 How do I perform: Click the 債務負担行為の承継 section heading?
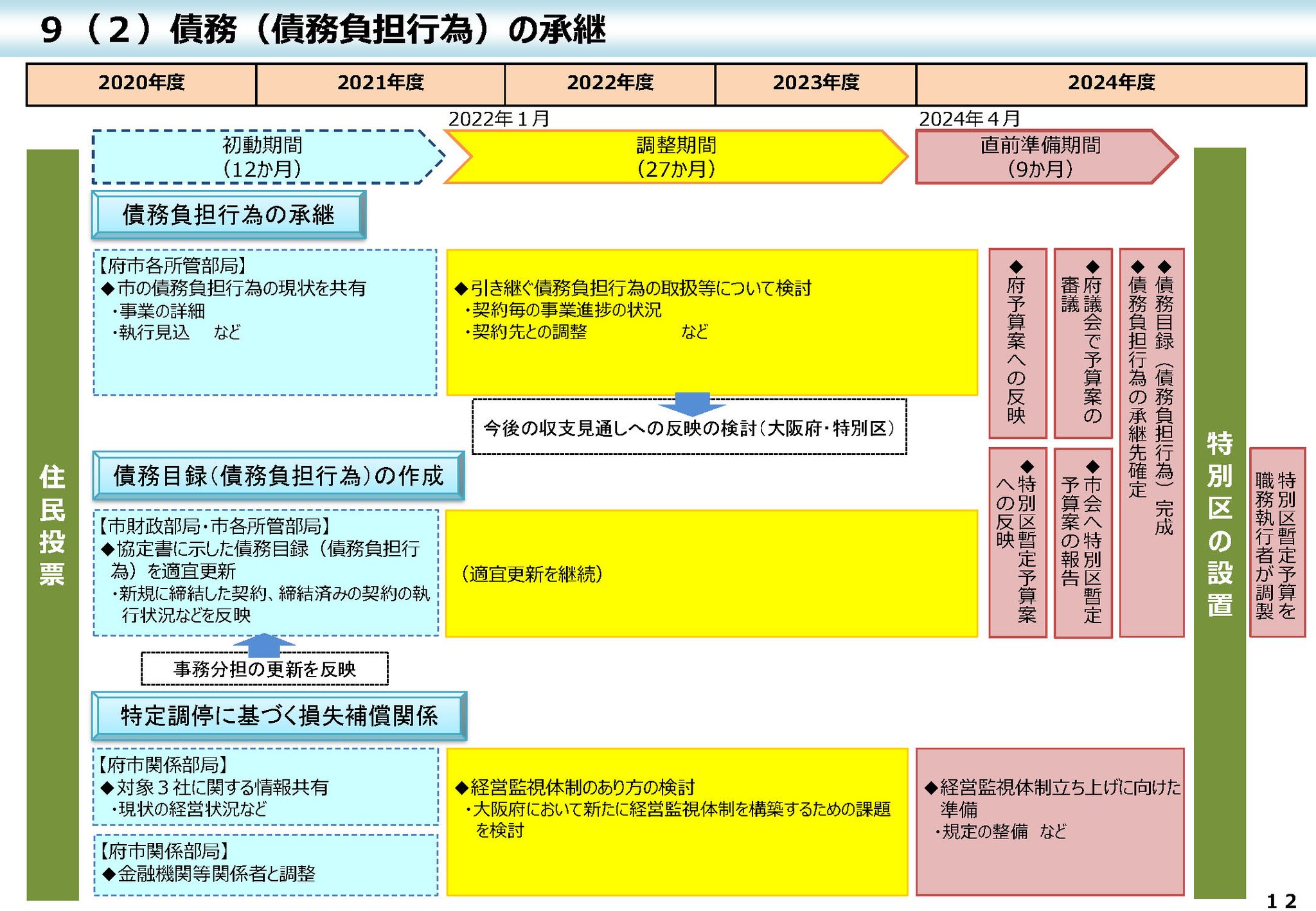click(x=229, y=215)
